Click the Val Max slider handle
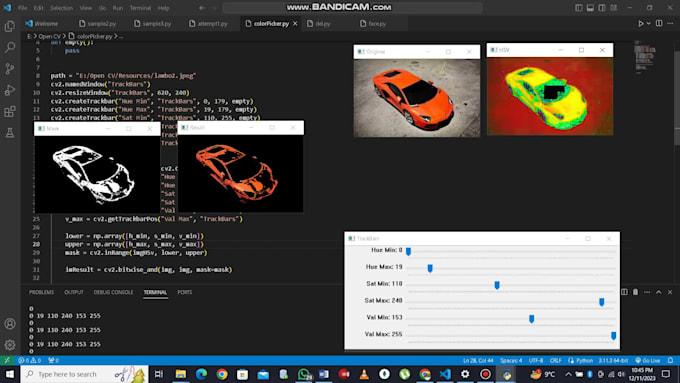The height and width of the screenshot is (383, 680). click(614, 335)
